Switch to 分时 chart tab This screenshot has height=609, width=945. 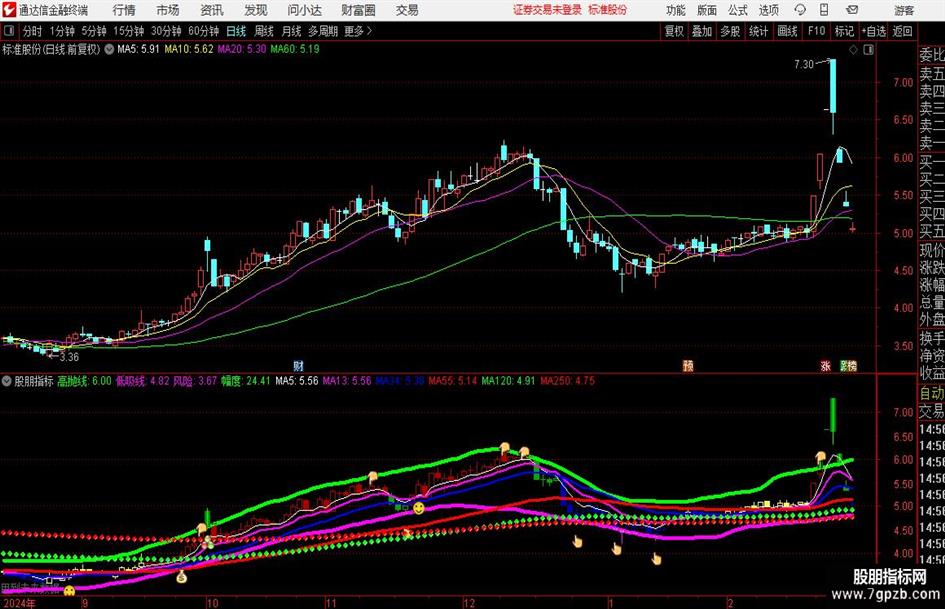32,31
